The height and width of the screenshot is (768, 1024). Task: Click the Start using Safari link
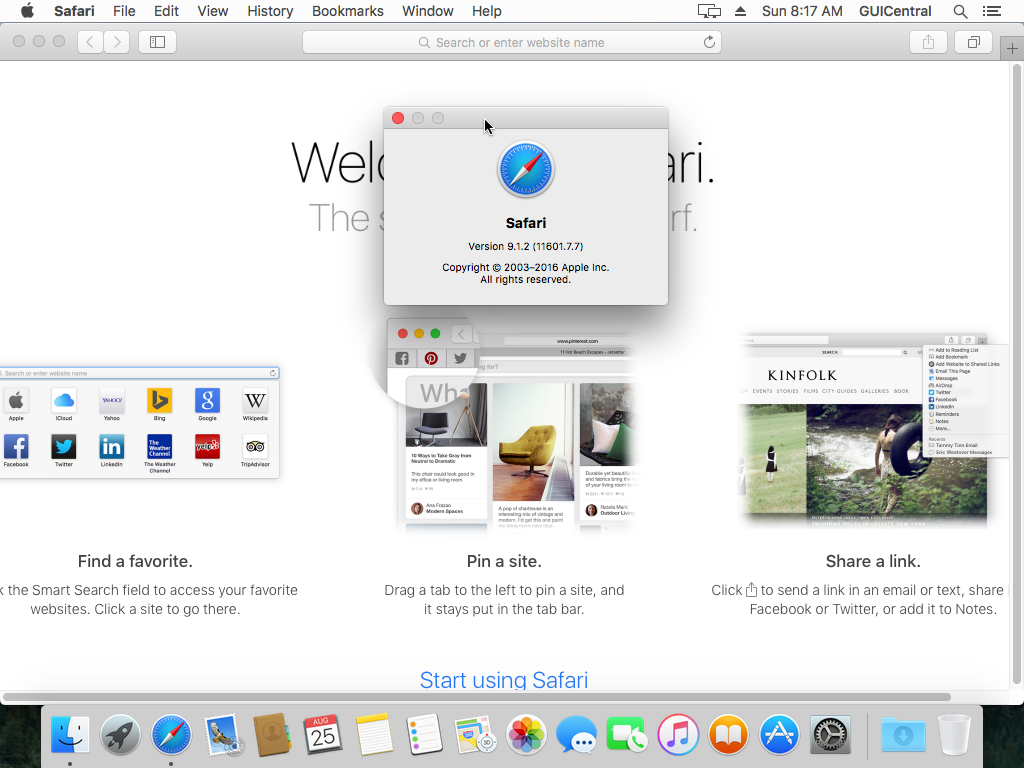click(x=504, y=680)
